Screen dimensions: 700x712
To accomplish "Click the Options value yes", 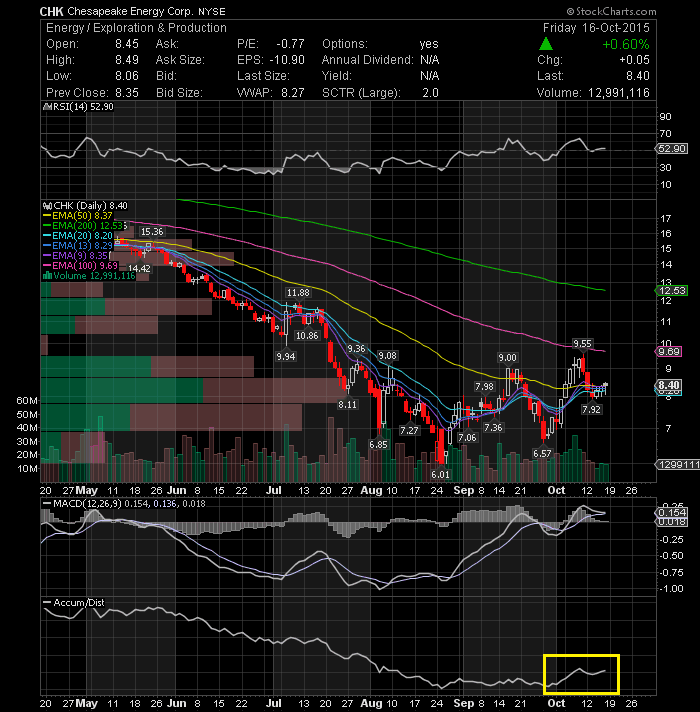I will 429,44.
